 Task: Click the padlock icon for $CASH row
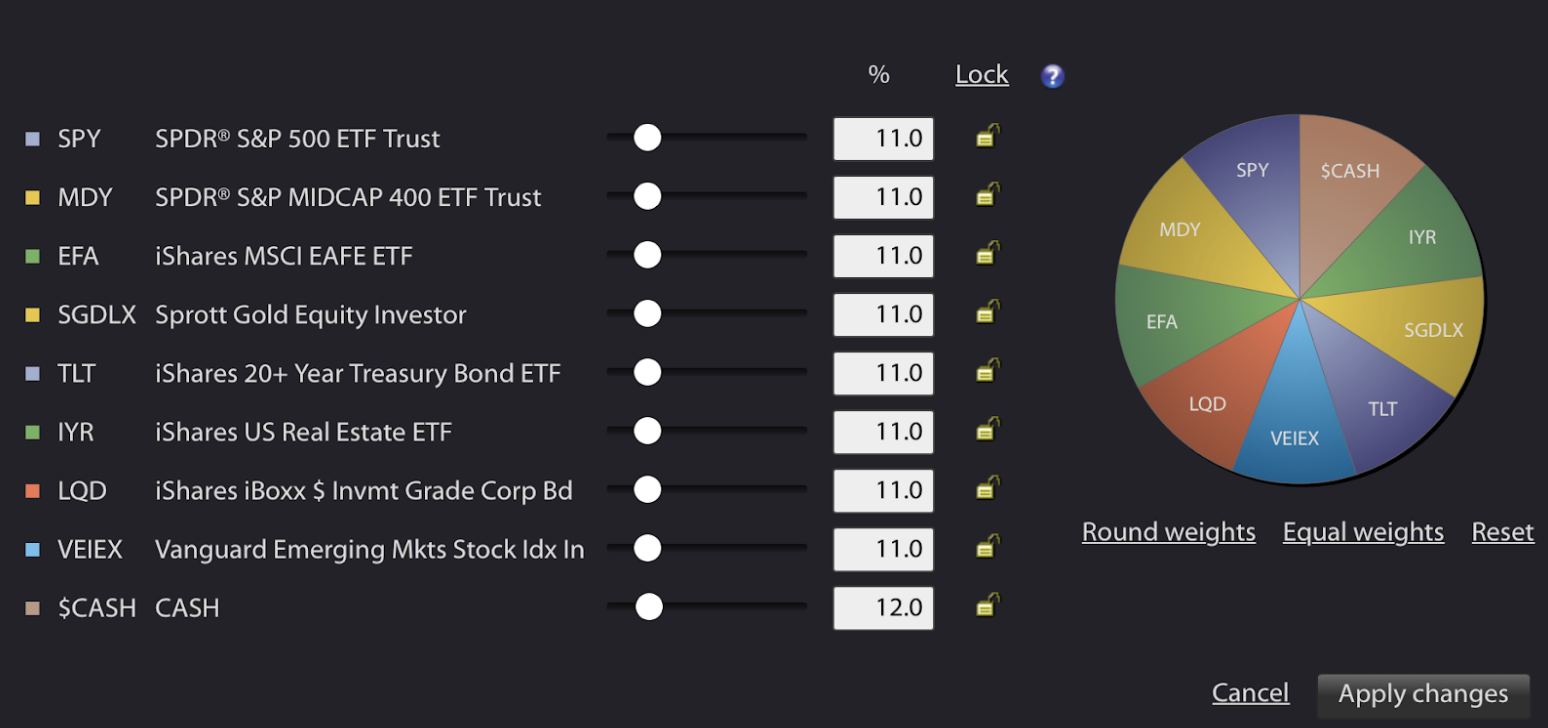pyautogui.click(x=988, y=606)
